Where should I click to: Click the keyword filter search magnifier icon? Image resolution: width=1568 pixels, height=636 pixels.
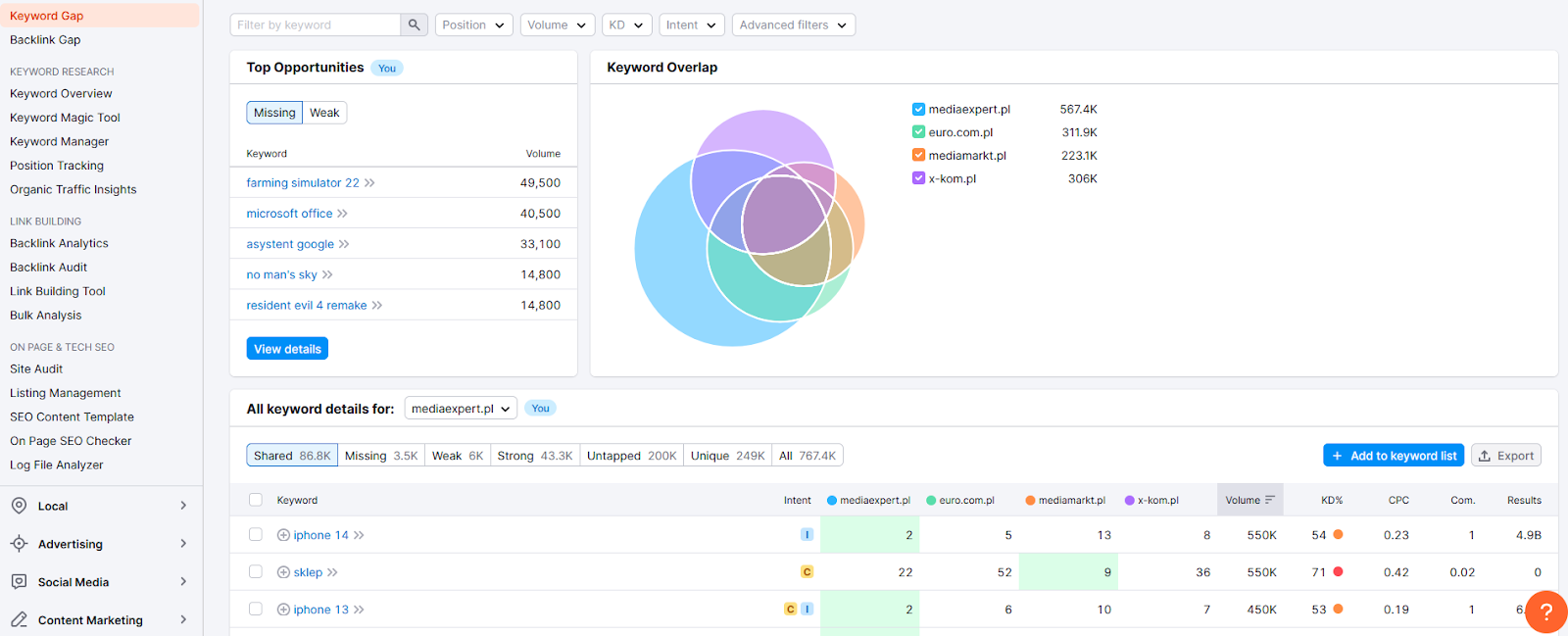(x=415, y=24)
